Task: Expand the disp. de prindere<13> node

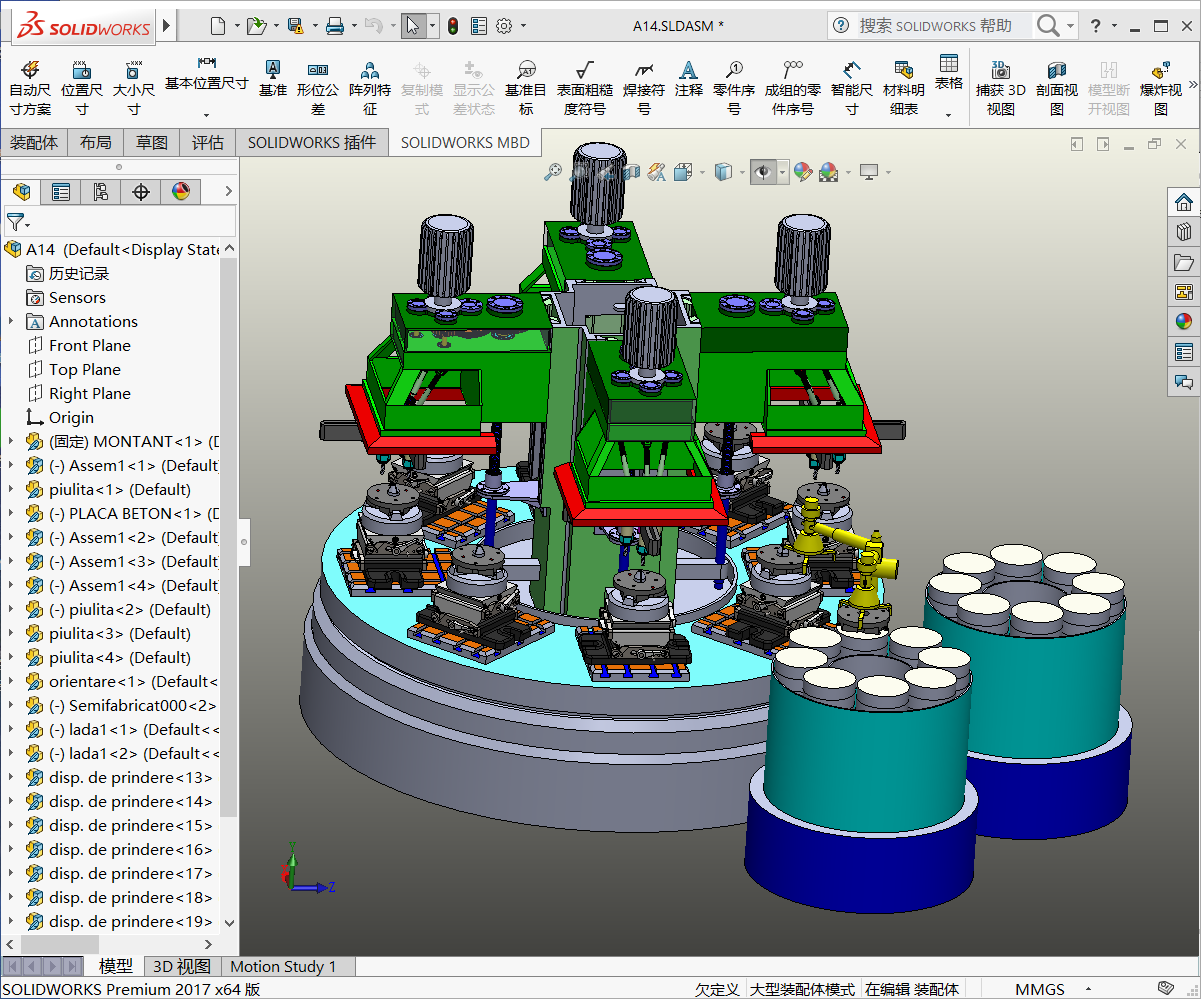Action: point(11,777)
